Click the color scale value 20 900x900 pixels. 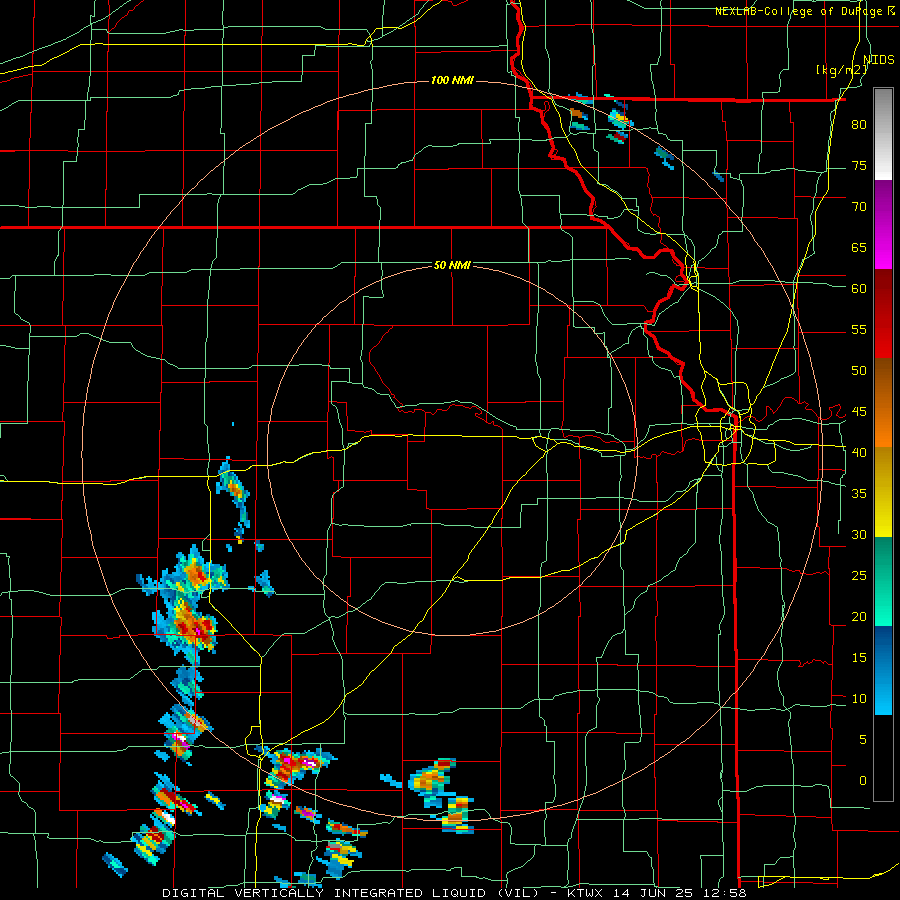(859, 616)
